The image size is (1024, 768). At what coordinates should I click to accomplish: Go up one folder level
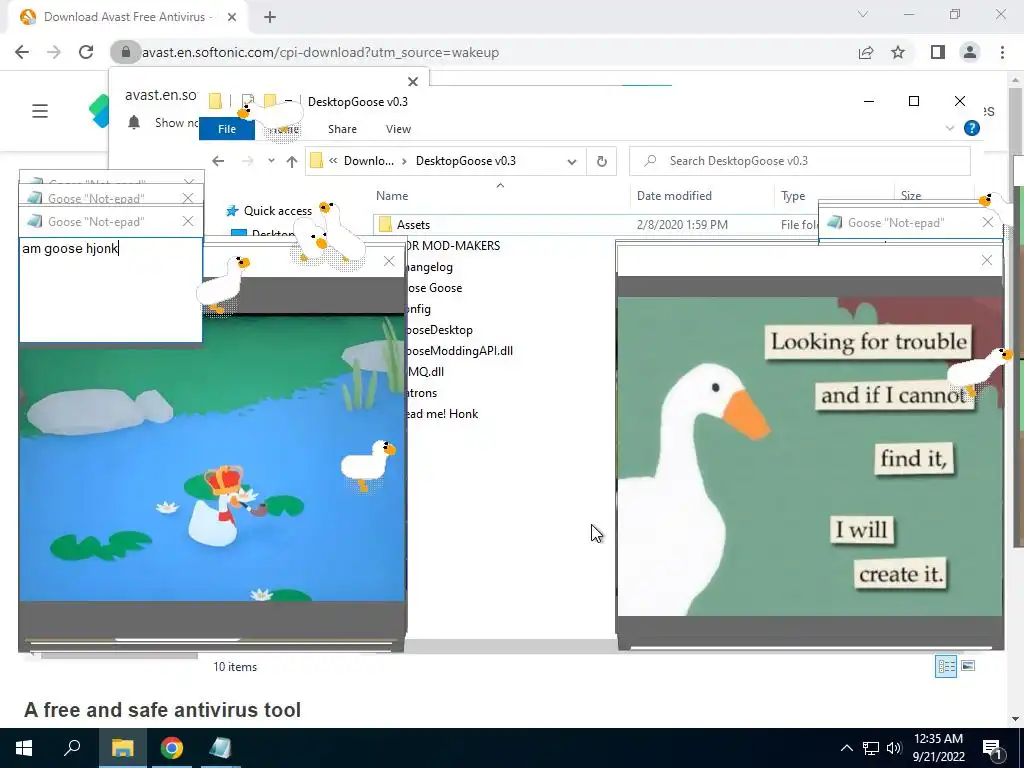[292, 161]
